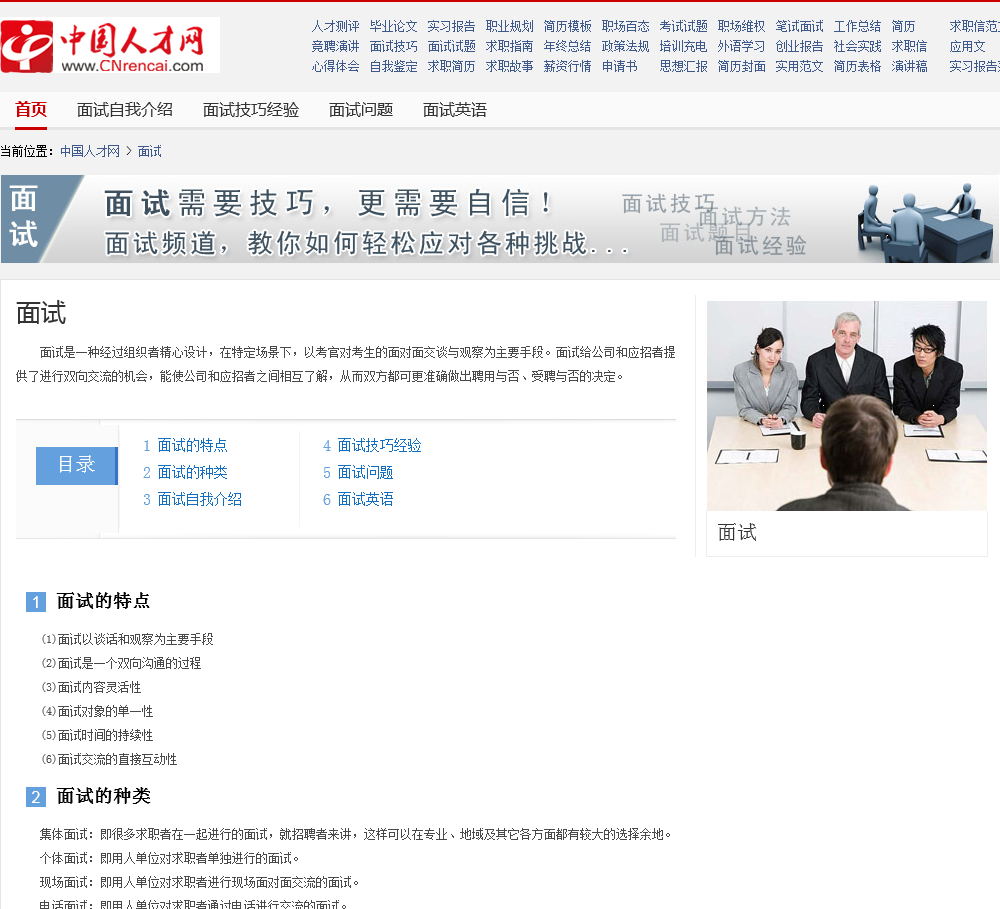Visit the 职业规划 header link
1000x909 pixels.
pos(510,26)
